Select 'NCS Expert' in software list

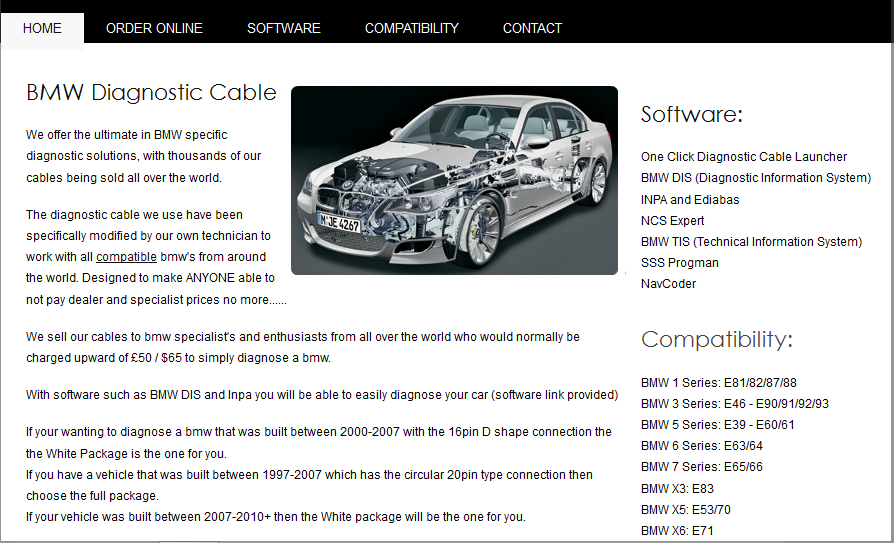tap(672, 221)
